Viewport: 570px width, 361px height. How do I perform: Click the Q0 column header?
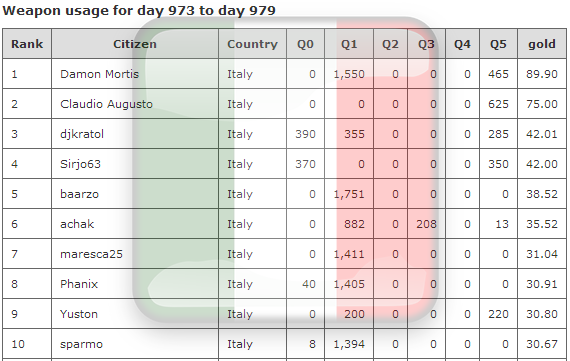pyautogui.click(x=305, y=44)
